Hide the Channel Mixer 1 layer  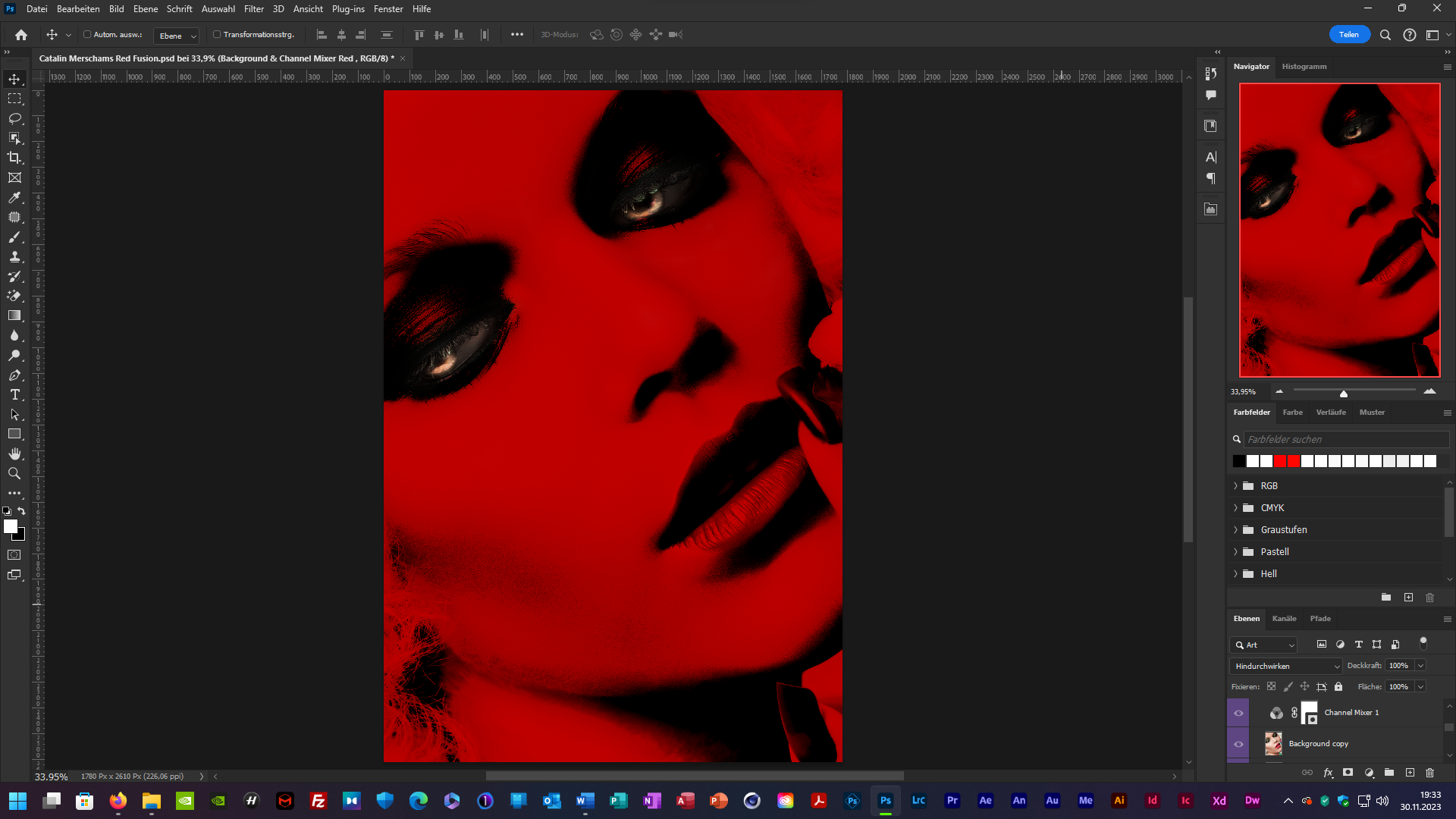click(1238, 713)
